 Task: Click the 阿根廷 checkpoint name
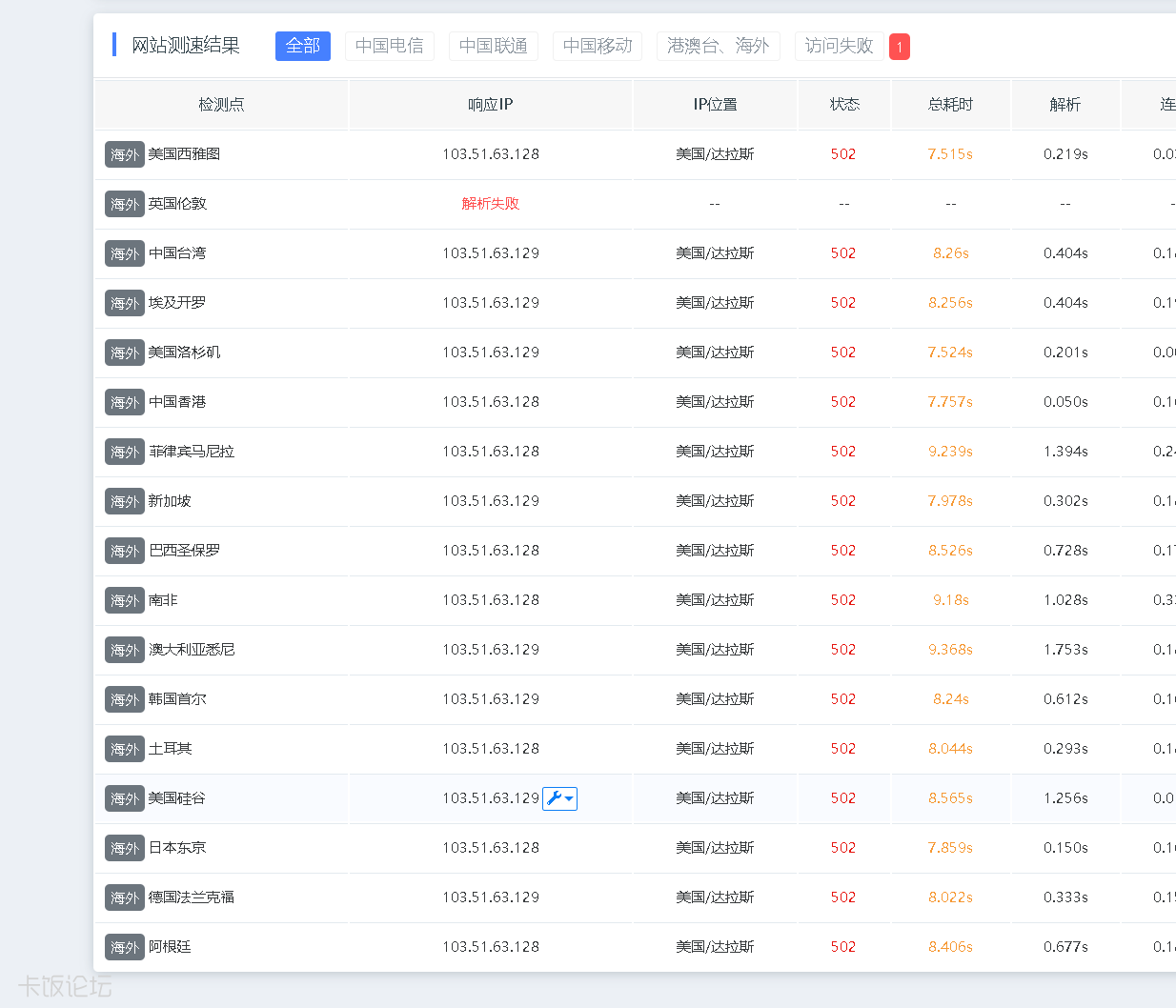pyautogui.click(x=170, y=947)
